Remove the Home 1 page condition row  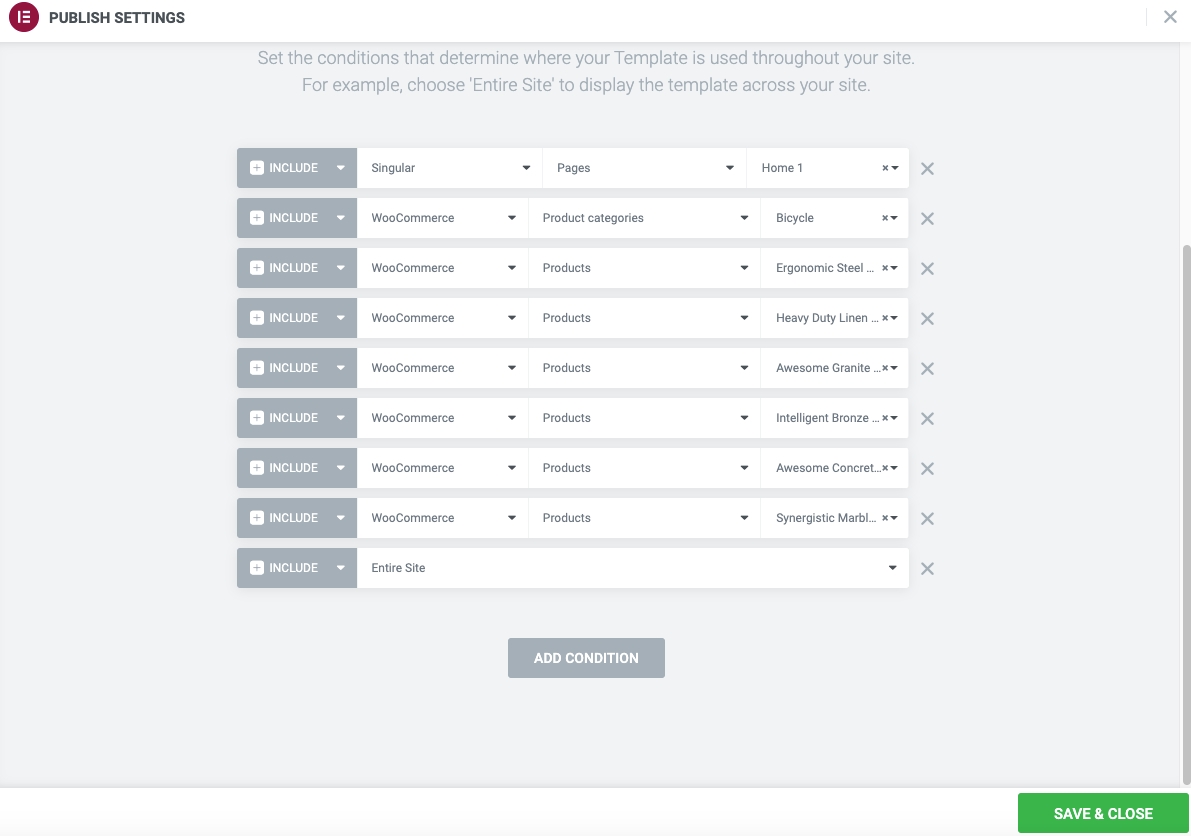coord(927,169)
